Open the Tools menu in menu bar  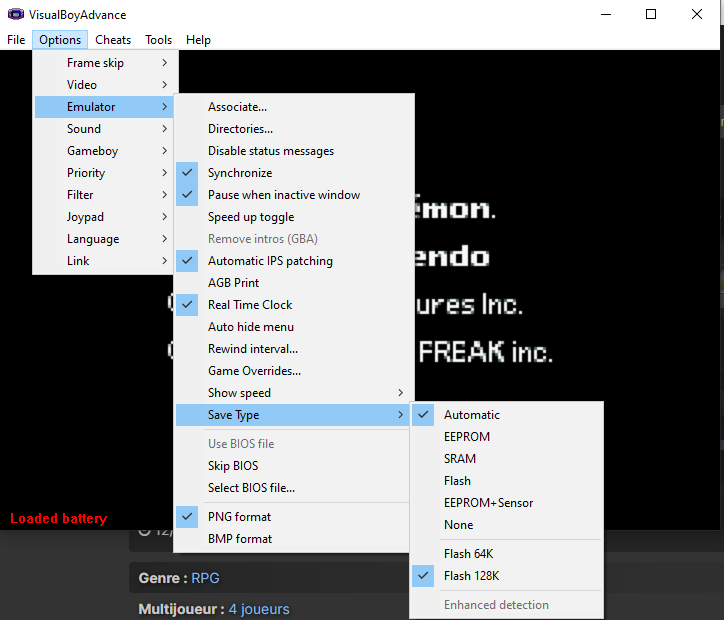click(158, 40)
